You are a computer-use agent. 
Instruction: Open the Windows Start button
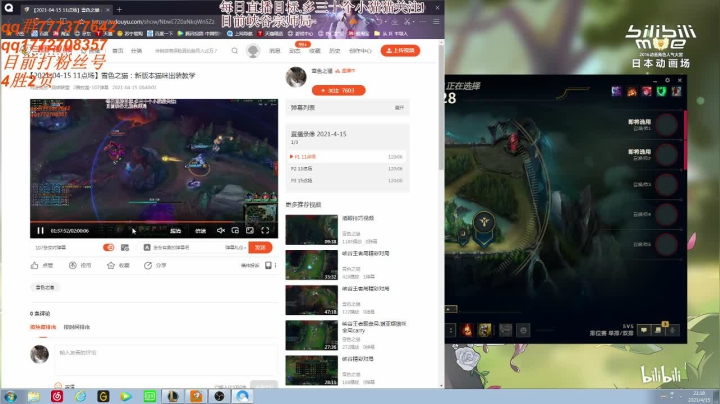click(10, 396)
